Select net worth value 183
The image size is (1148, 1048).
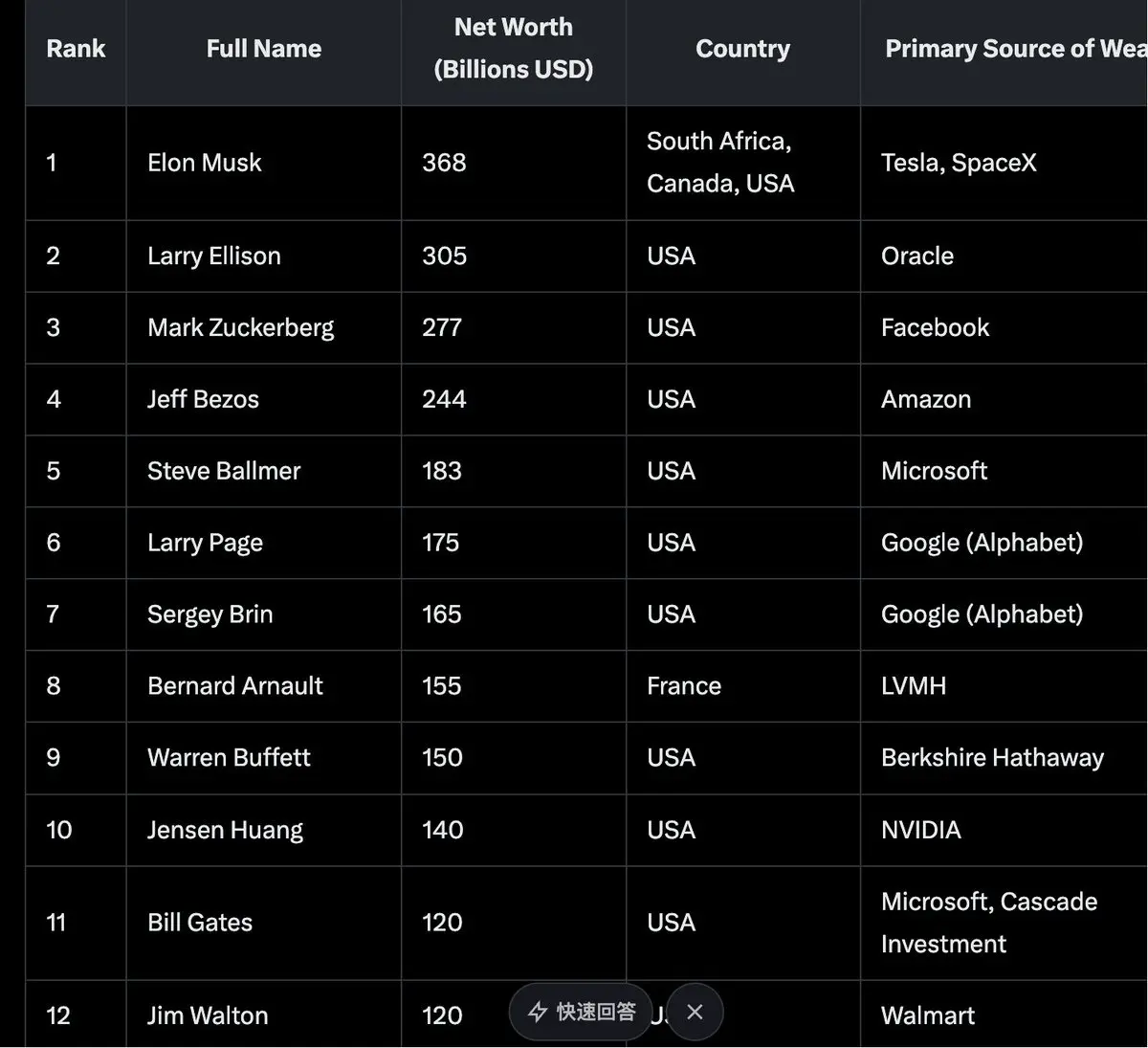(442, 471)
